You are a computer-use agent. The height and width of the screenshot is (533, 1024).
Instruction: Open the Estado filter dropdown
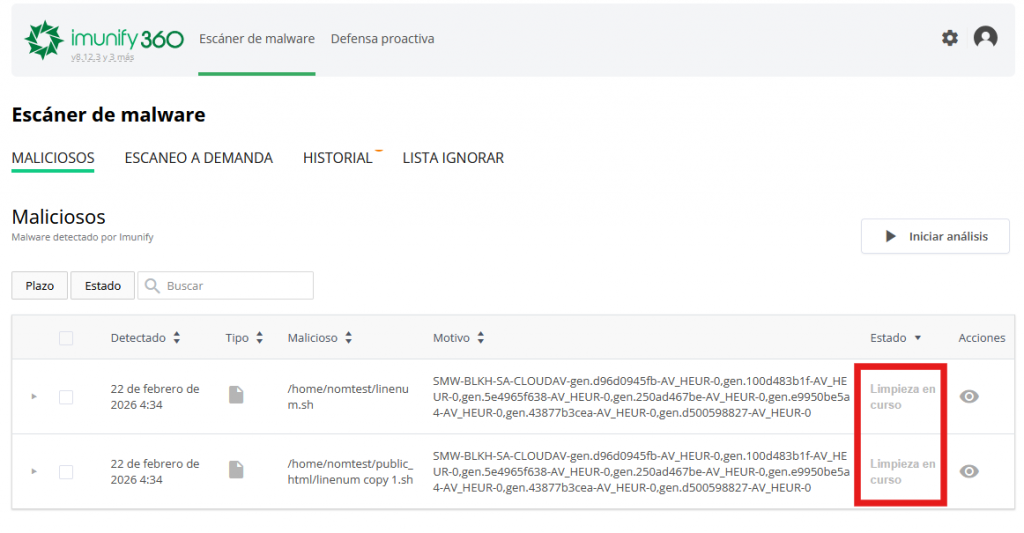102,286
